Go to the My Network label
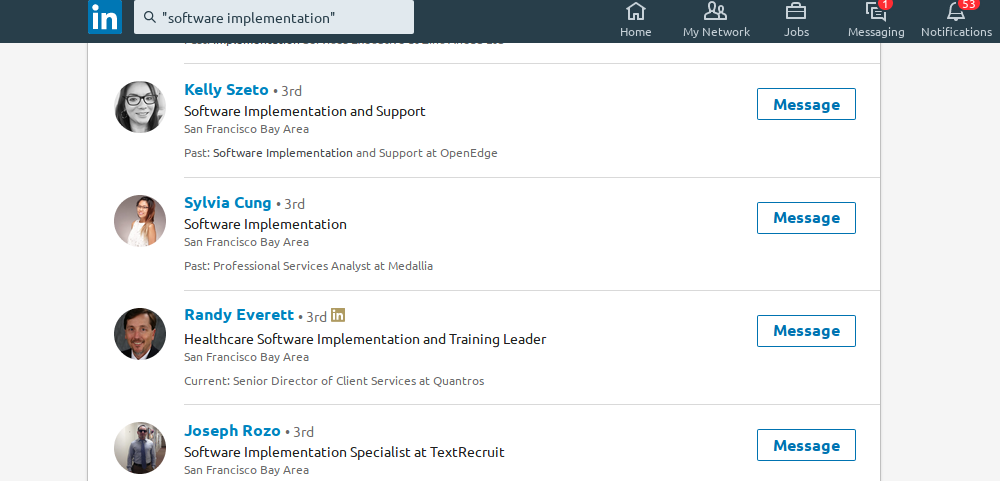 click(716, 32)
